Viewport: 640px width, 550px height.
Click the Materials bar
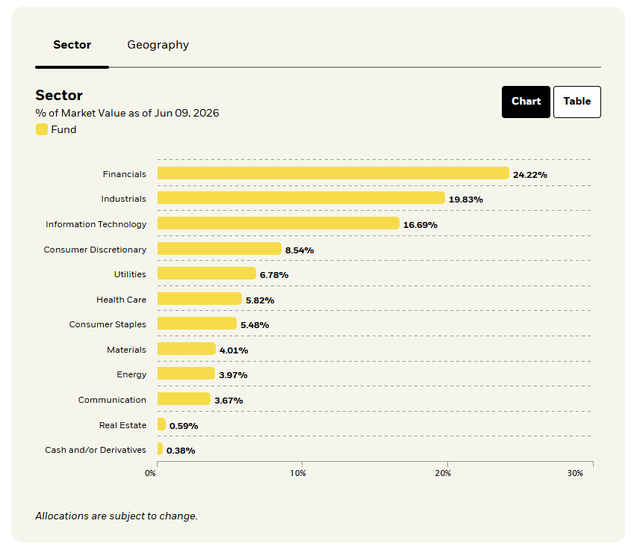pos(187,348)
